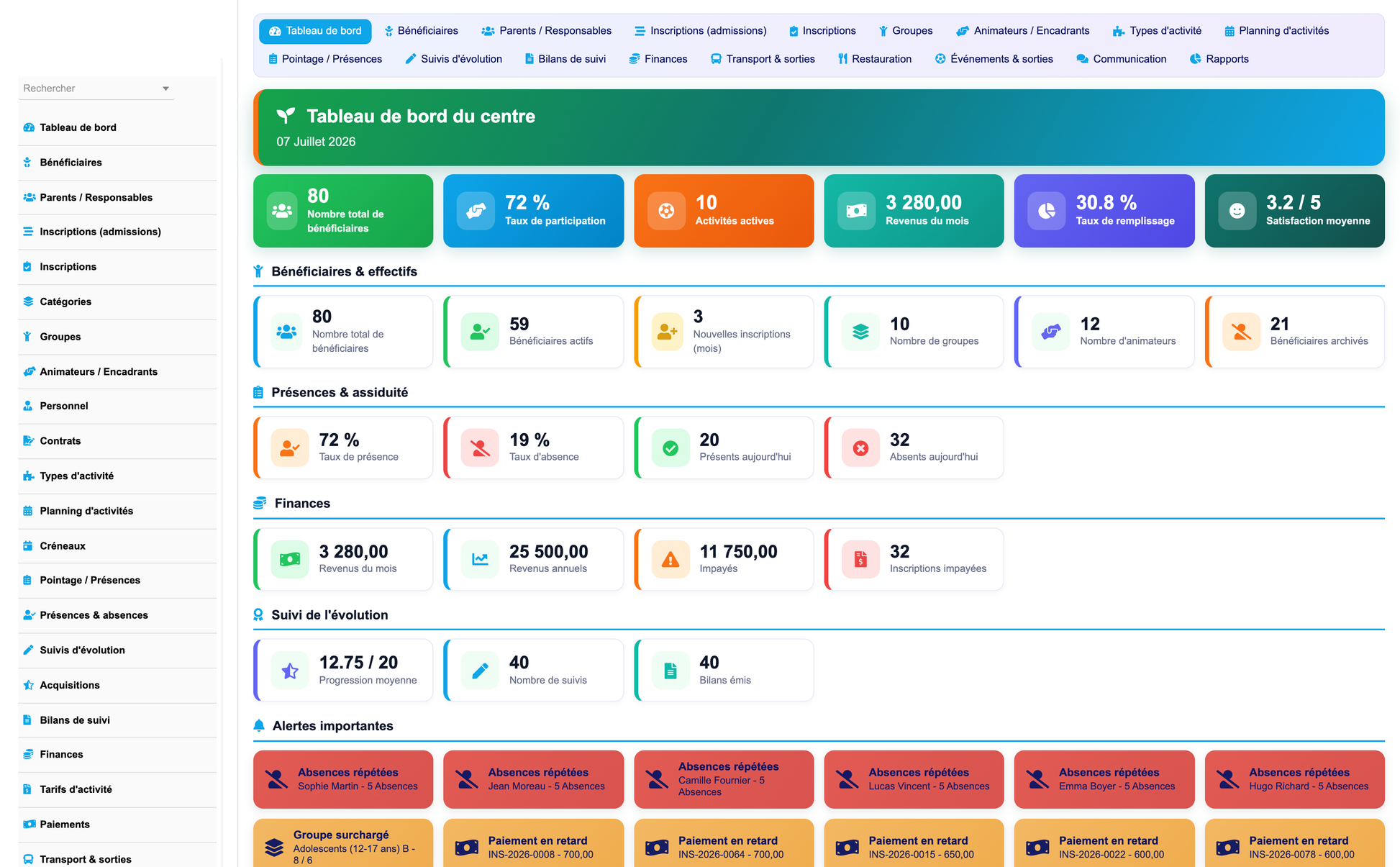The height and width of the screenshot is (867, 1400).
Task: Open the Lucas Vincent absences répétées alert
Action: pyautogui.click(x=914, y=779)
